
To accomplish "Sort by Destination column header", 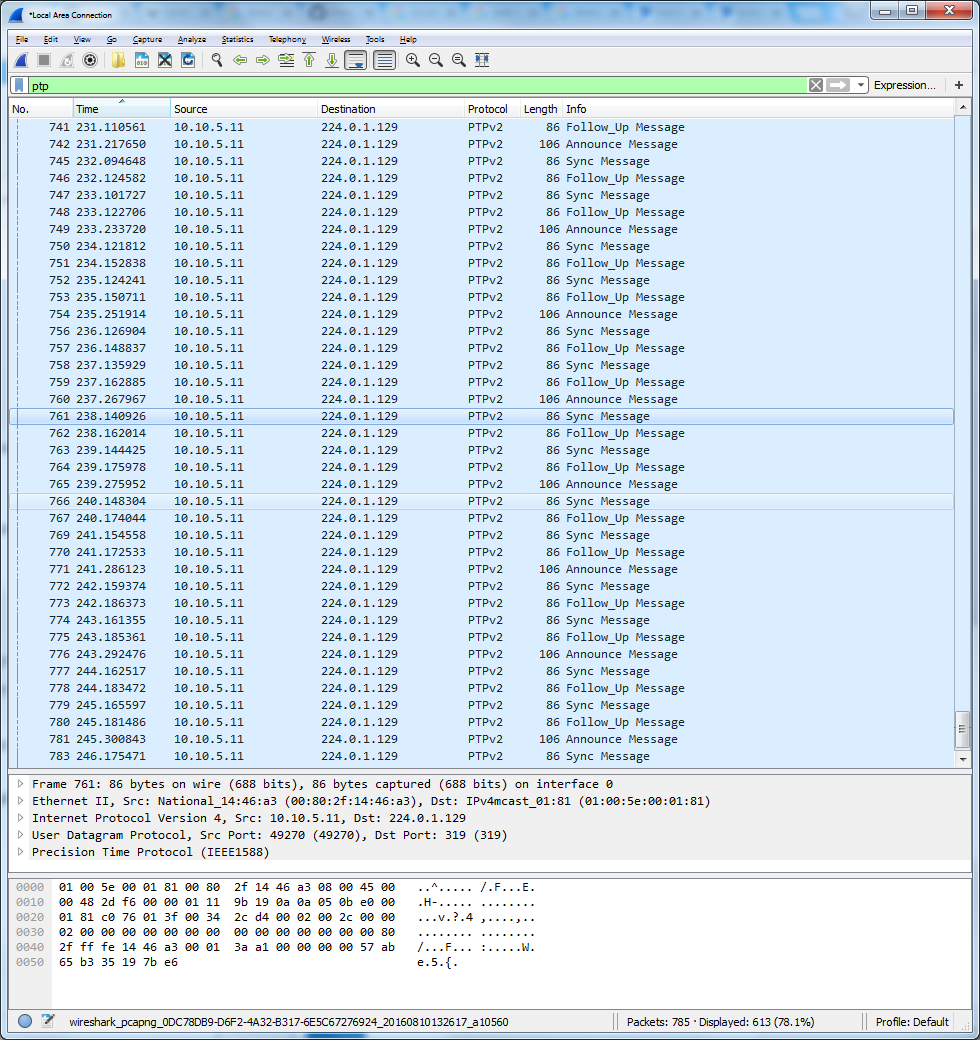I will pyautogui.click(x=391, y=109).
